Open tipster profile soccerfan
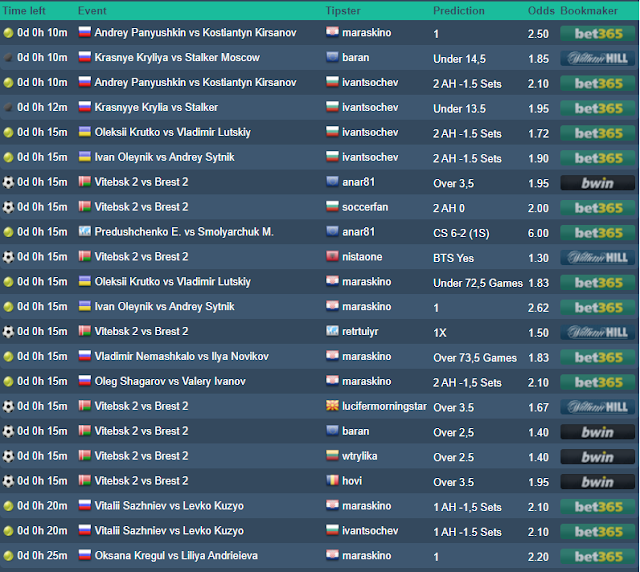This screenshot has width=640, height=572. tap(365, 207)
